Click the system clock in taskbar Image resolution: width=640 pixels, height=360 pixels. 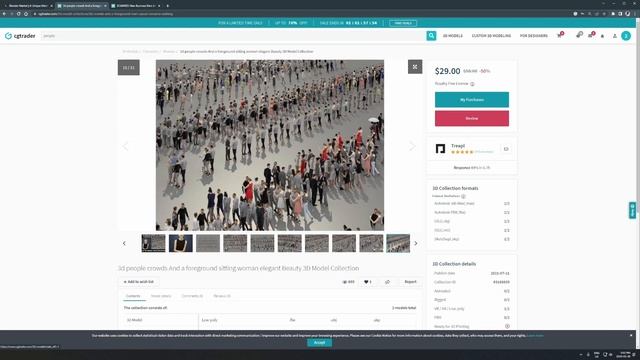point(625,354)
